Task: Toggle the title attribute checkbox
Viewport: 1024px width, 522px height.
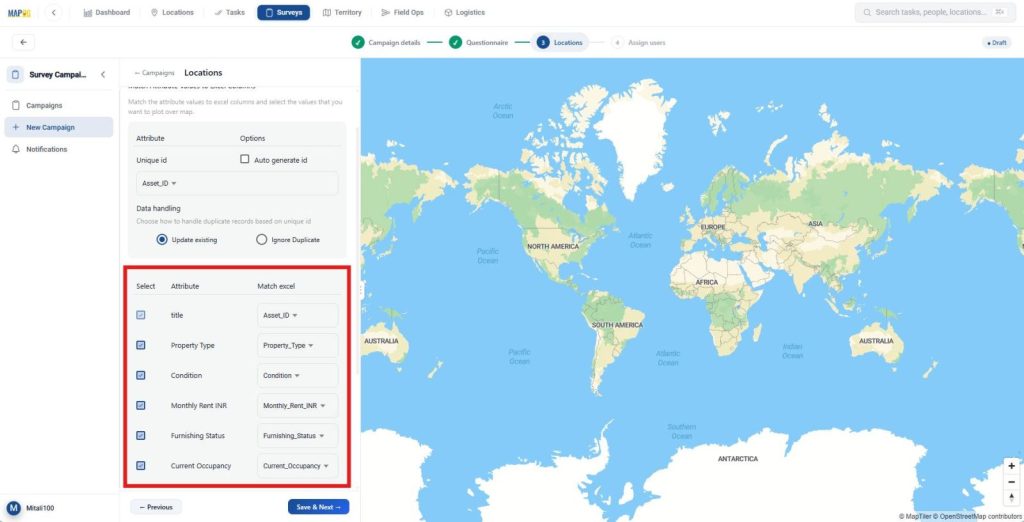Action: pyautogui.click(x=140, y=315)
